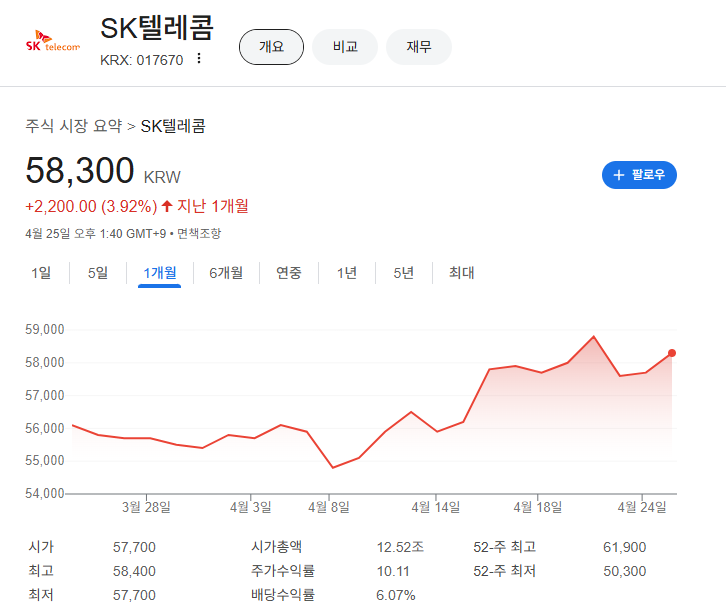The image size is (726, 609).
Task: Click the 시가총액 value 12.52조
Action: pos(400,547)
